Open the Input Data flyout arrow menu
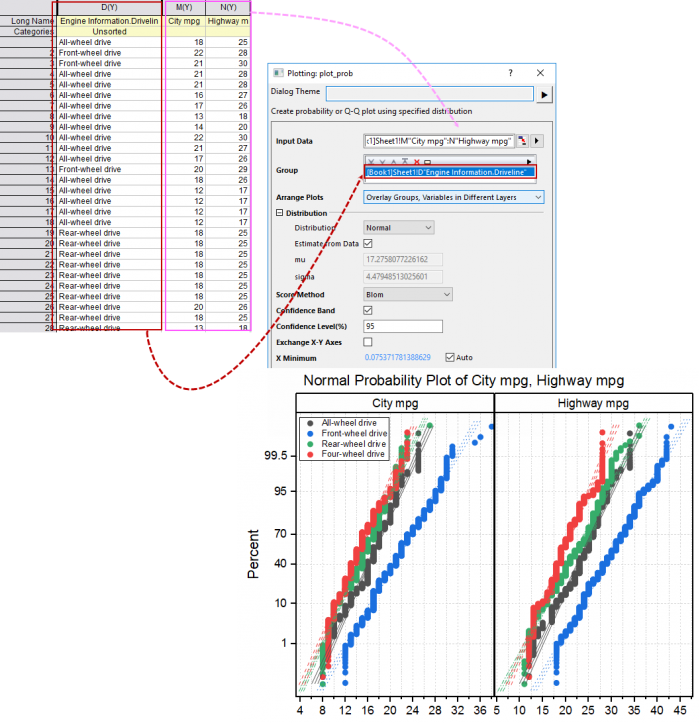The height and width of the screenshot is (723, 700). 536,141
